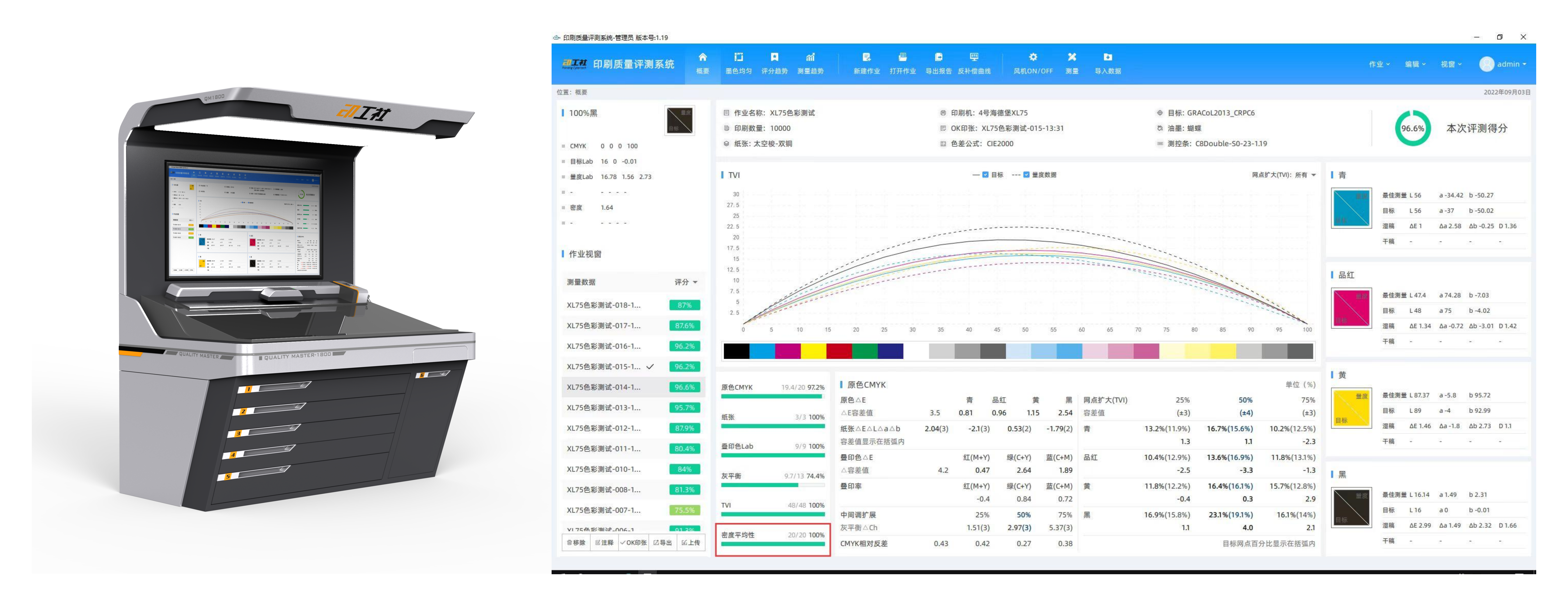The image size is (1568, 606).
Task: Click the 打开作业 open job icon
Action: (902, 57)
